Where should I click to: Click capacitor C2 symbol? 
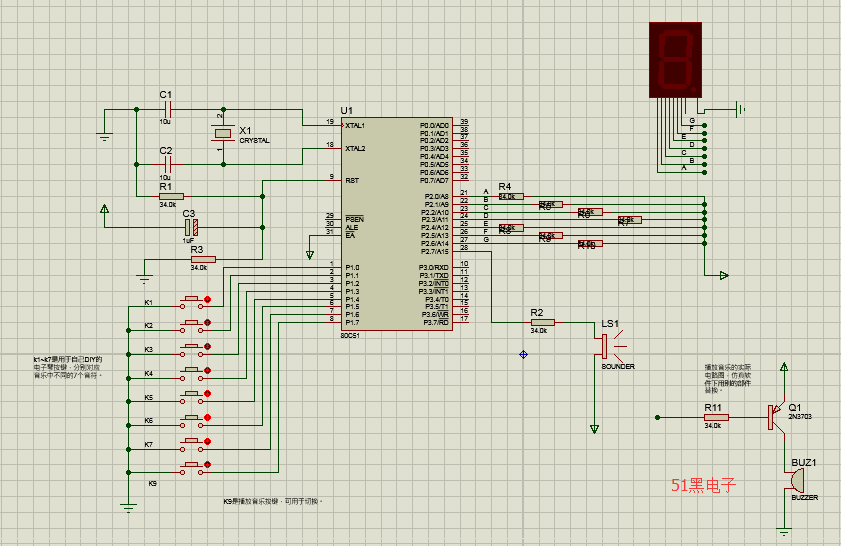[x=167, y=165]
